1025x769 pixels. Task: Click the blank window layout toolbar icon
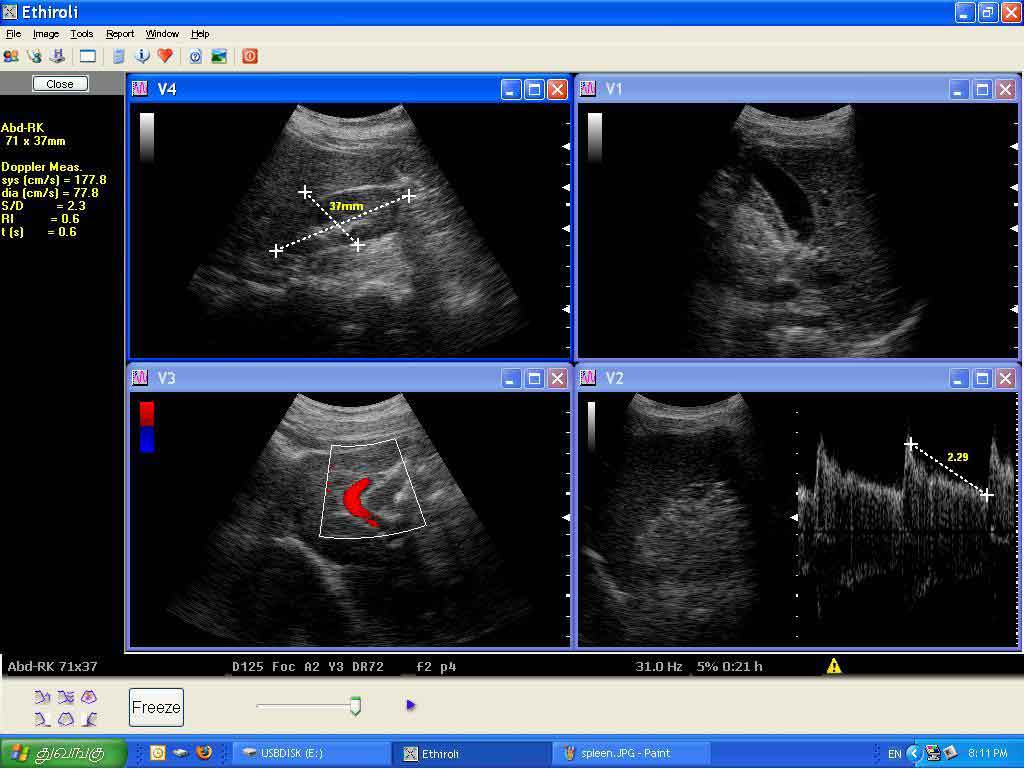pos(87,56)
